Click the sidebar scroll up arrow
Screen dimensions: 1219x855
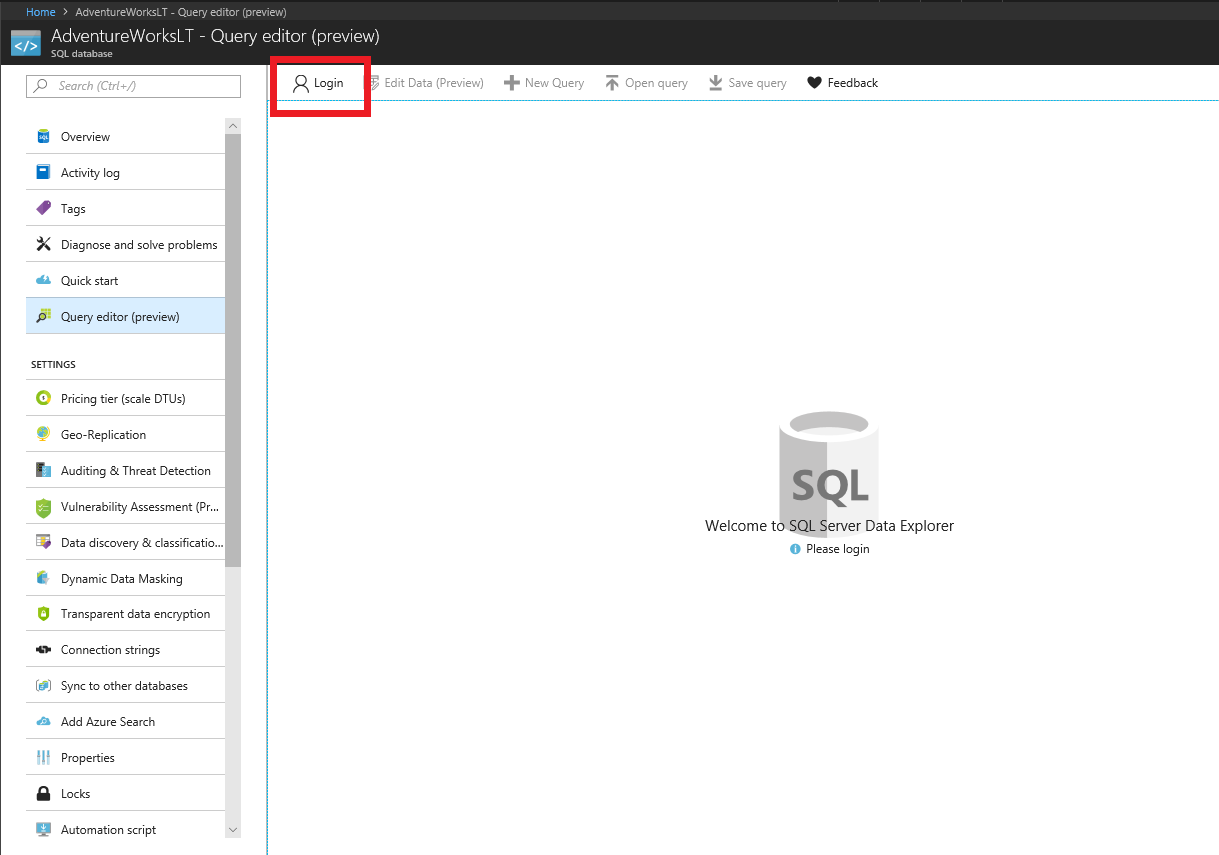(x=233, y=126)
